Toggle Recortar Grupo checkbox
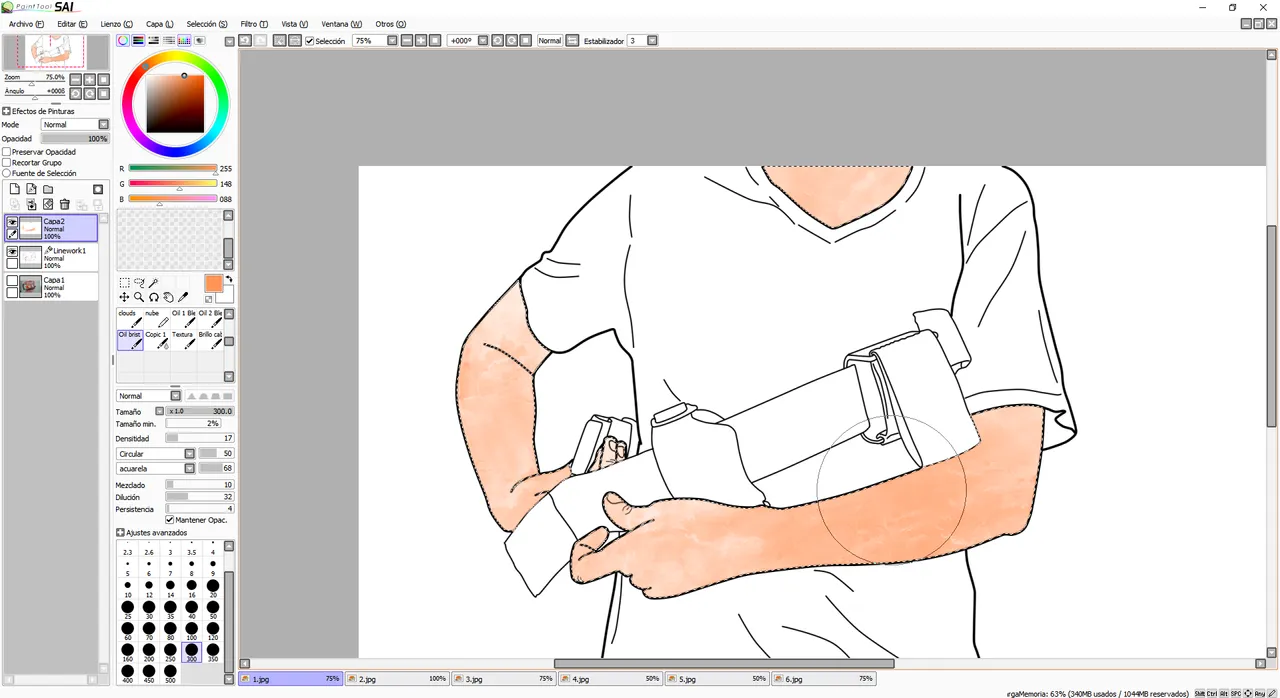This screenshot has width=1280, height=698. [x=7, y=162]
